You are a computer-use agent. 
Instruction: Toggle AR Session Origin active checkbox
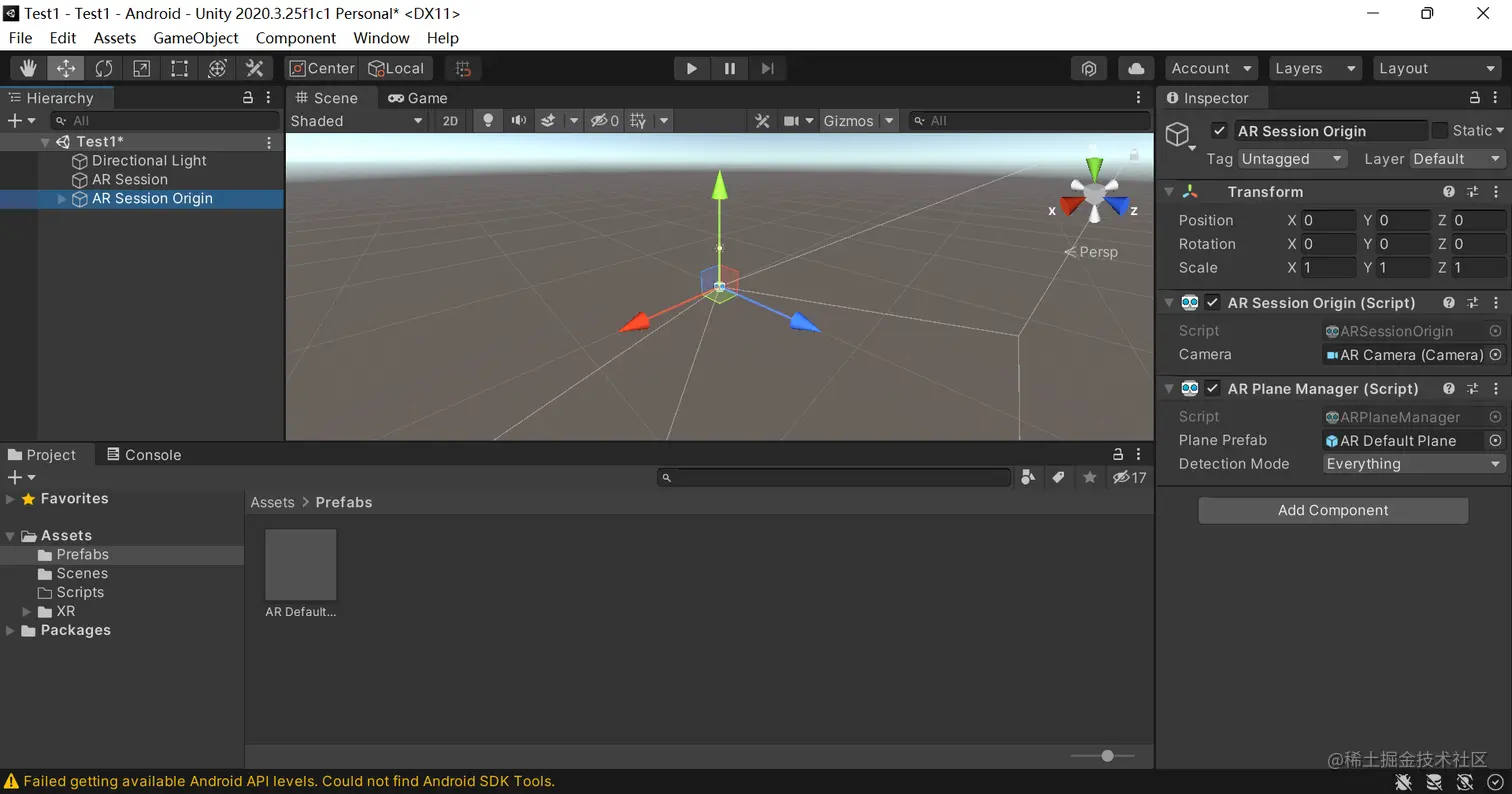pyautogui.click(x=1218, y=130)
